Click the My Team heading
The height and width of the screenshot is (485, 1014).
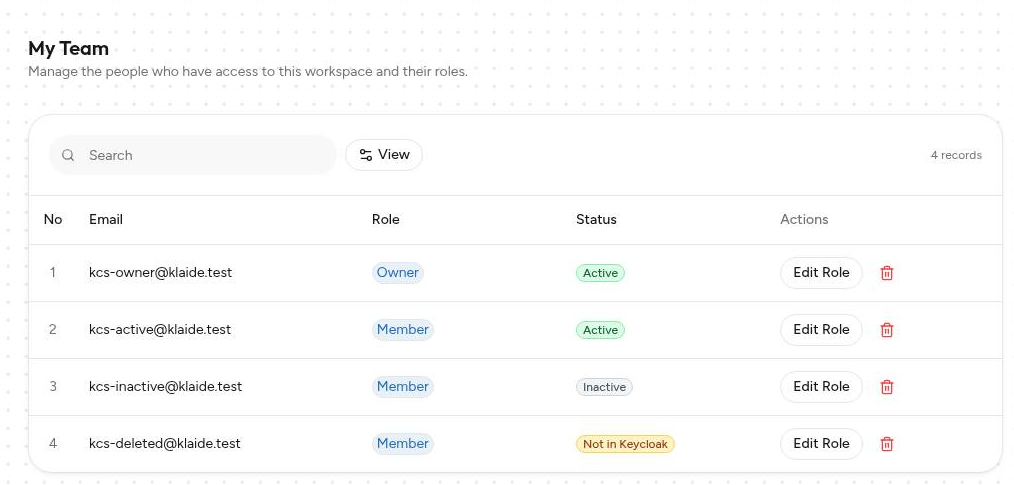(69, 48)
